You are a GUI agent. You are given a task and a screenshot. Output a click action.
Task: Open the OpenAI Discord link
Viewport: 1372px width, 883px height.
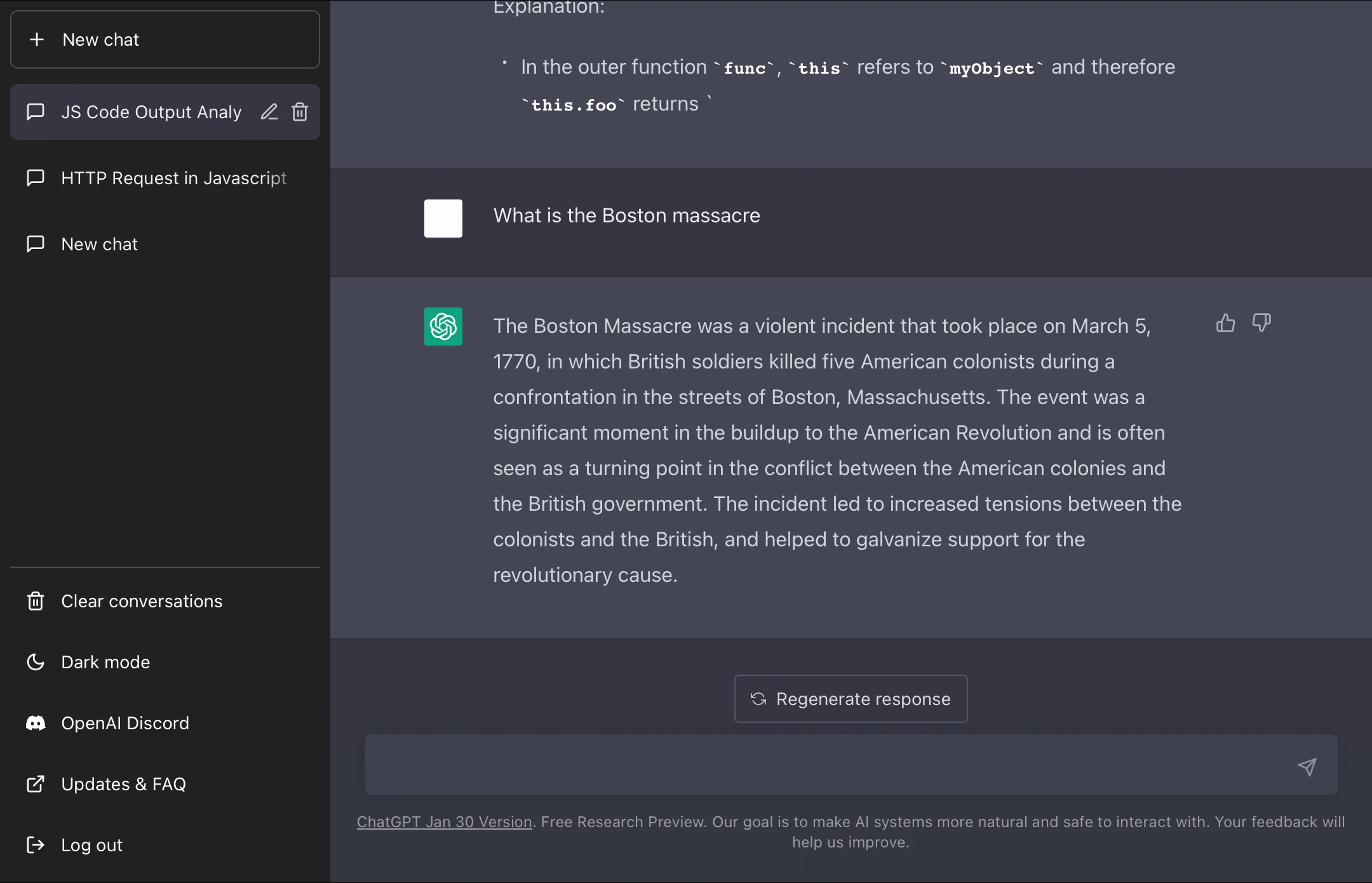[125, 723]
